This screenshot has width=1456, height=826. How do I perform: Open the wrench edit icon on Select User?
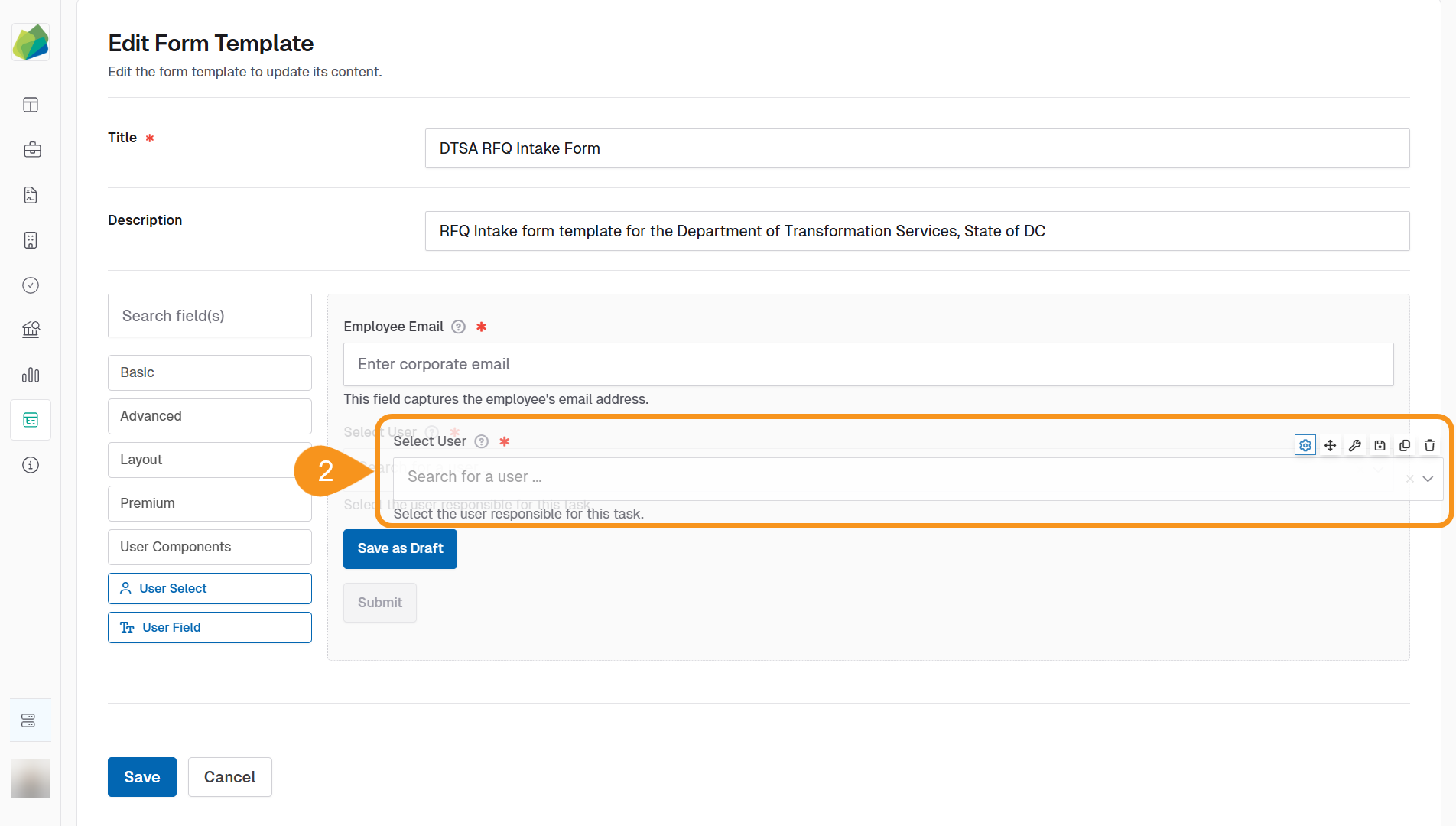[x=1355, y=444]
